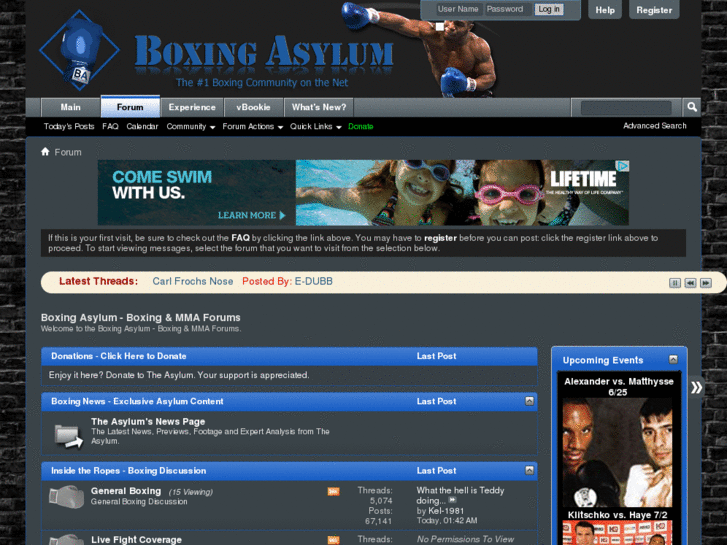The image size is (727, 545).
Task: Open Today's Posts link
Action: click(69, 126)
